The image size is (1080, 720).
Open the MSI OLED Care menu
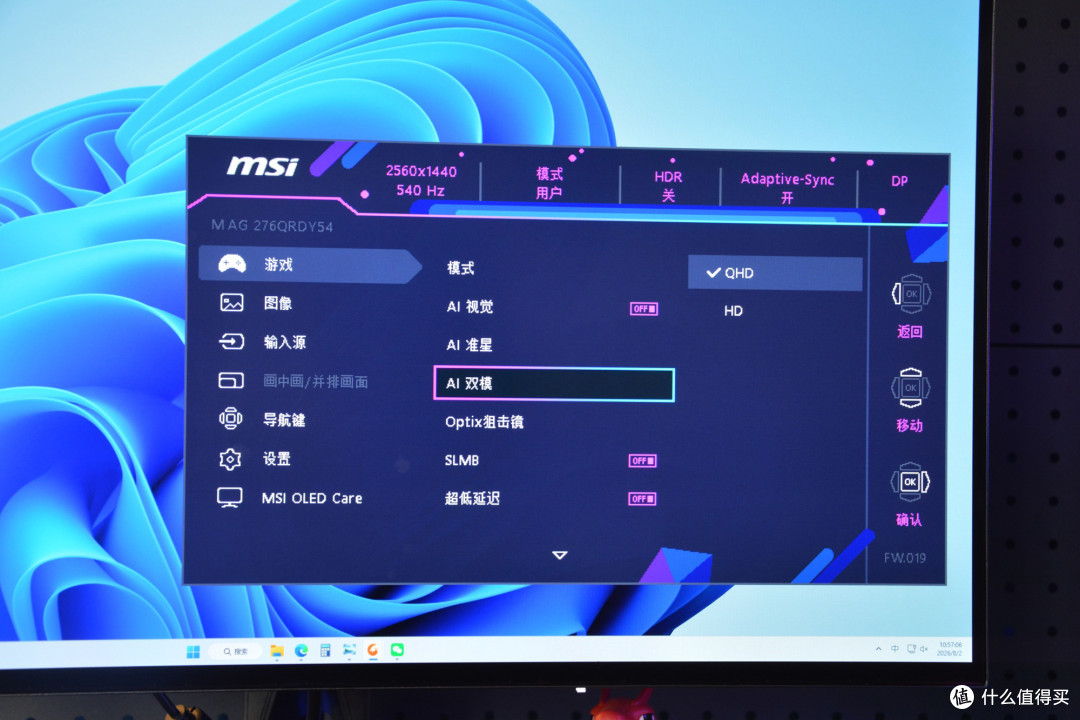(x=311, y=498)
